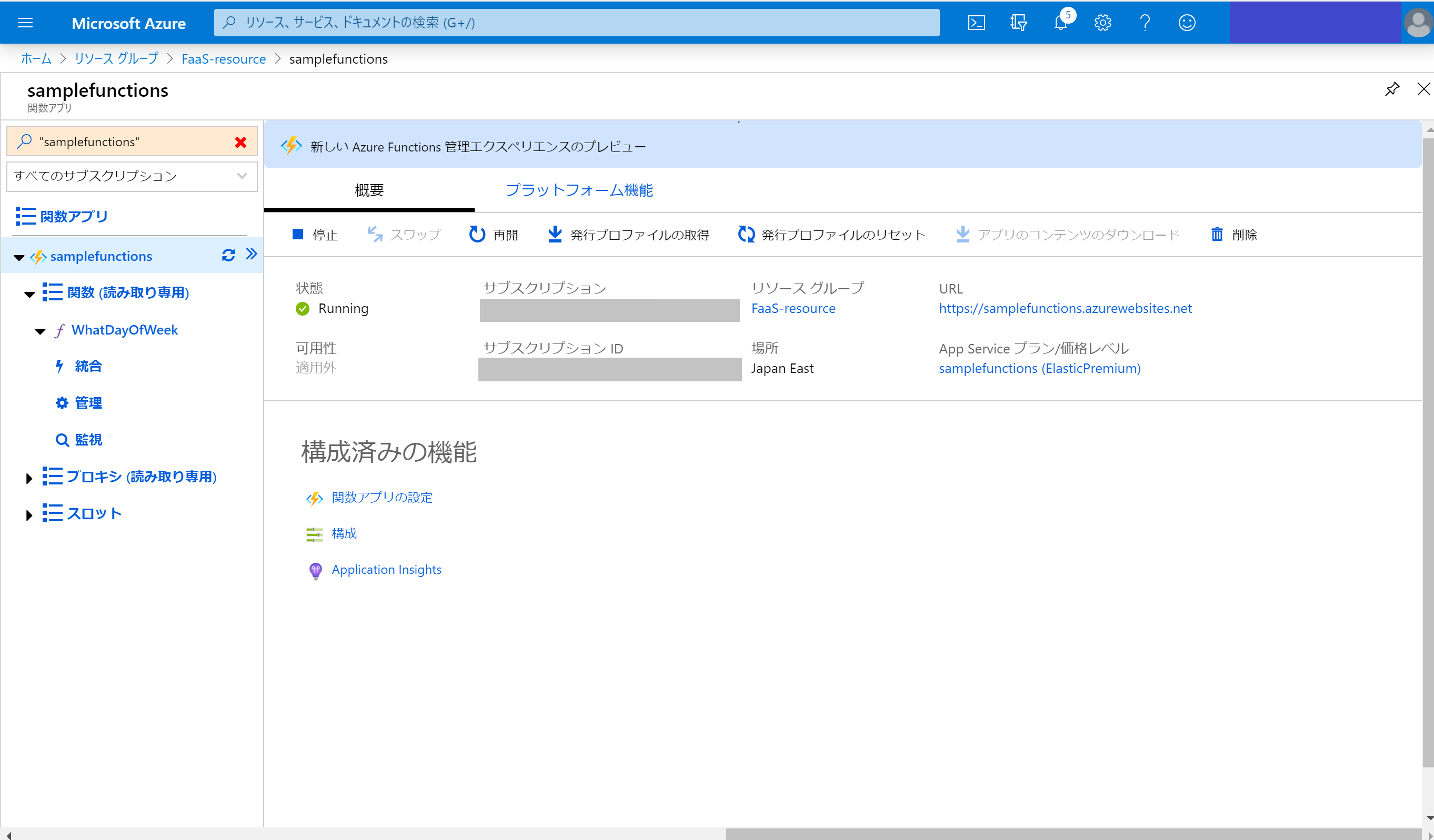1434x840 pixels.
Task: Pin samplefunctions blade to dashboard
Action: click(x=1392, y=89)
